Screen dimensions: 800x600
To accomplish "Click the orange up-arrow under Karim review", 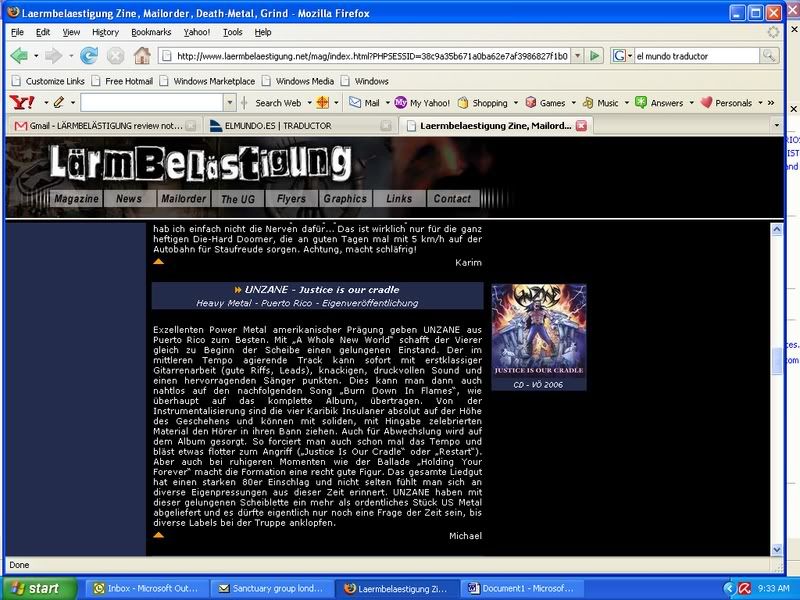I will [x=159, y=261].
